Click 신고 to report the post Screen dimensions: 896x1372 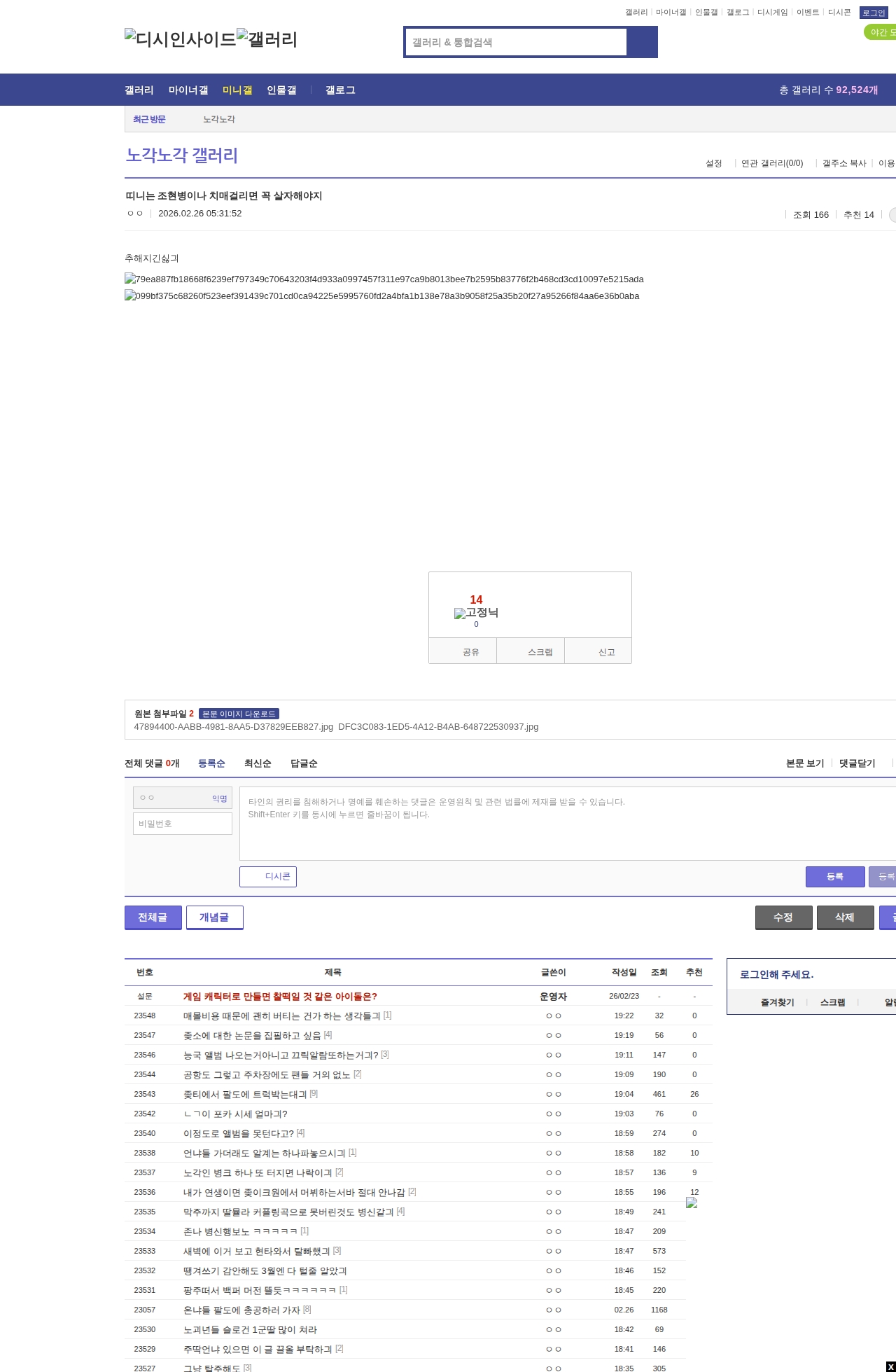click(x=598, y=651)
